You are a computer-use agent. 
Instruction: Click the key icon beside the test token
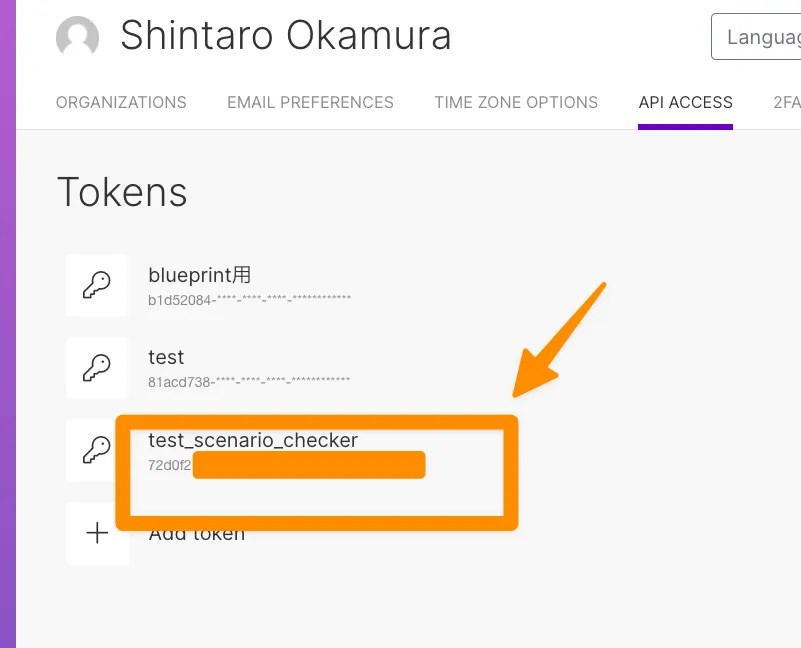pyautogui.click(x=97, y=369)
